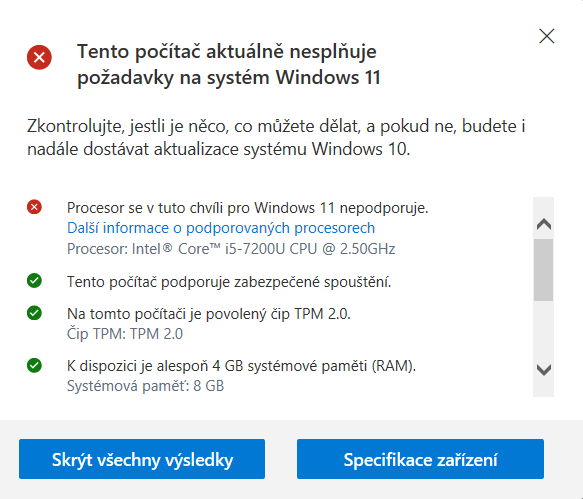This screenshot has width=583, height=499.
Task: Click the Intel Core i5-7200U processor detail line
Action: tap(231, 249)
